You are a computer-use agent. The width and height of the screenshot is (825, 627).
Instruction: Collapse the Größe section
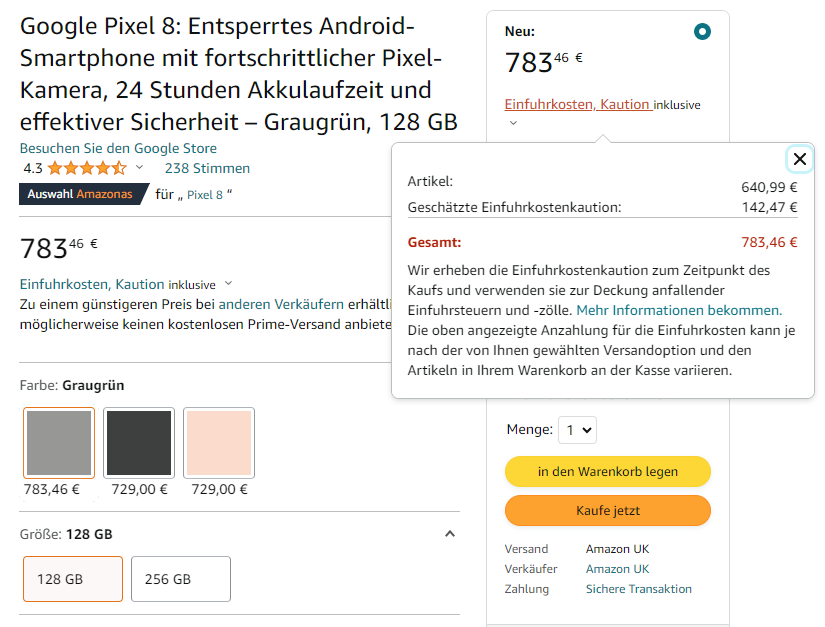pyautogui.click(x=450, y=534)
